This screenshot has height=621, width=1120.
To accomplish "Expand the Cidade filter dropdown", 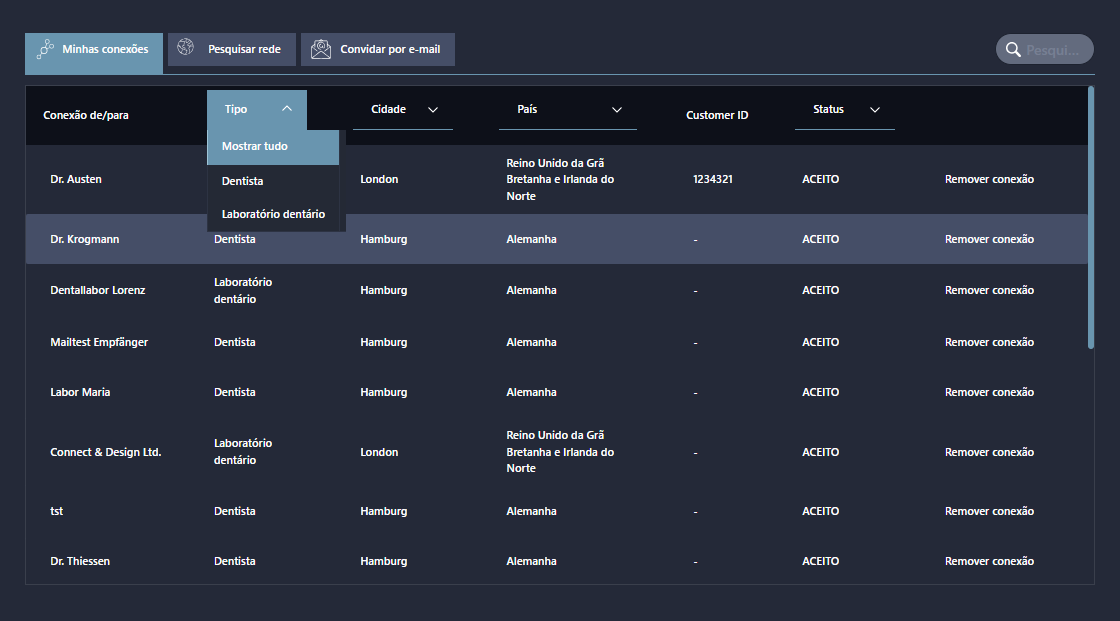I will point(433,110).
